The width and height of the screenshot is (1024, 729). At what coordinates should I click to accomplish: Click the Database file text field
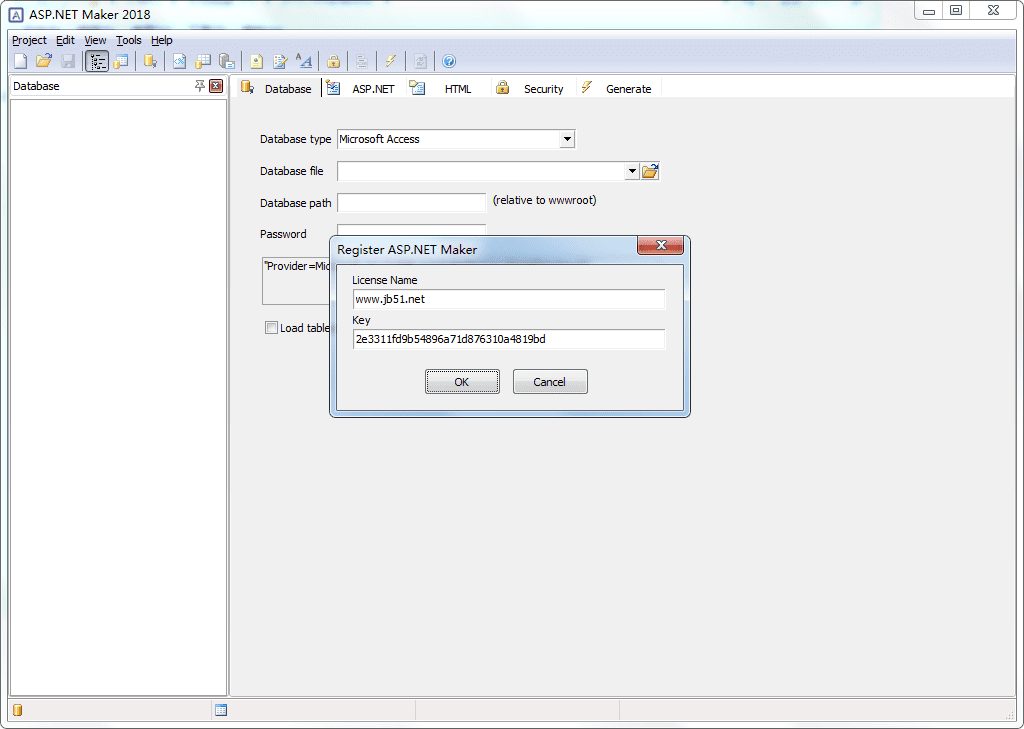[x=481, y=171]
